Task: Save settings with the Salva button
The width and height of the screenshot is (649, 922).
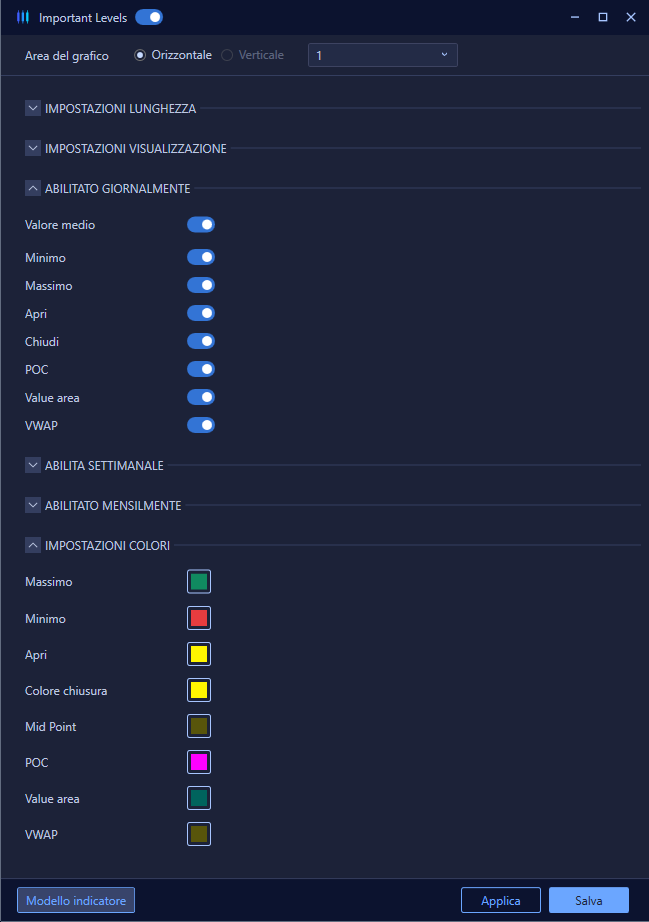Action: [x=589, y=900]
